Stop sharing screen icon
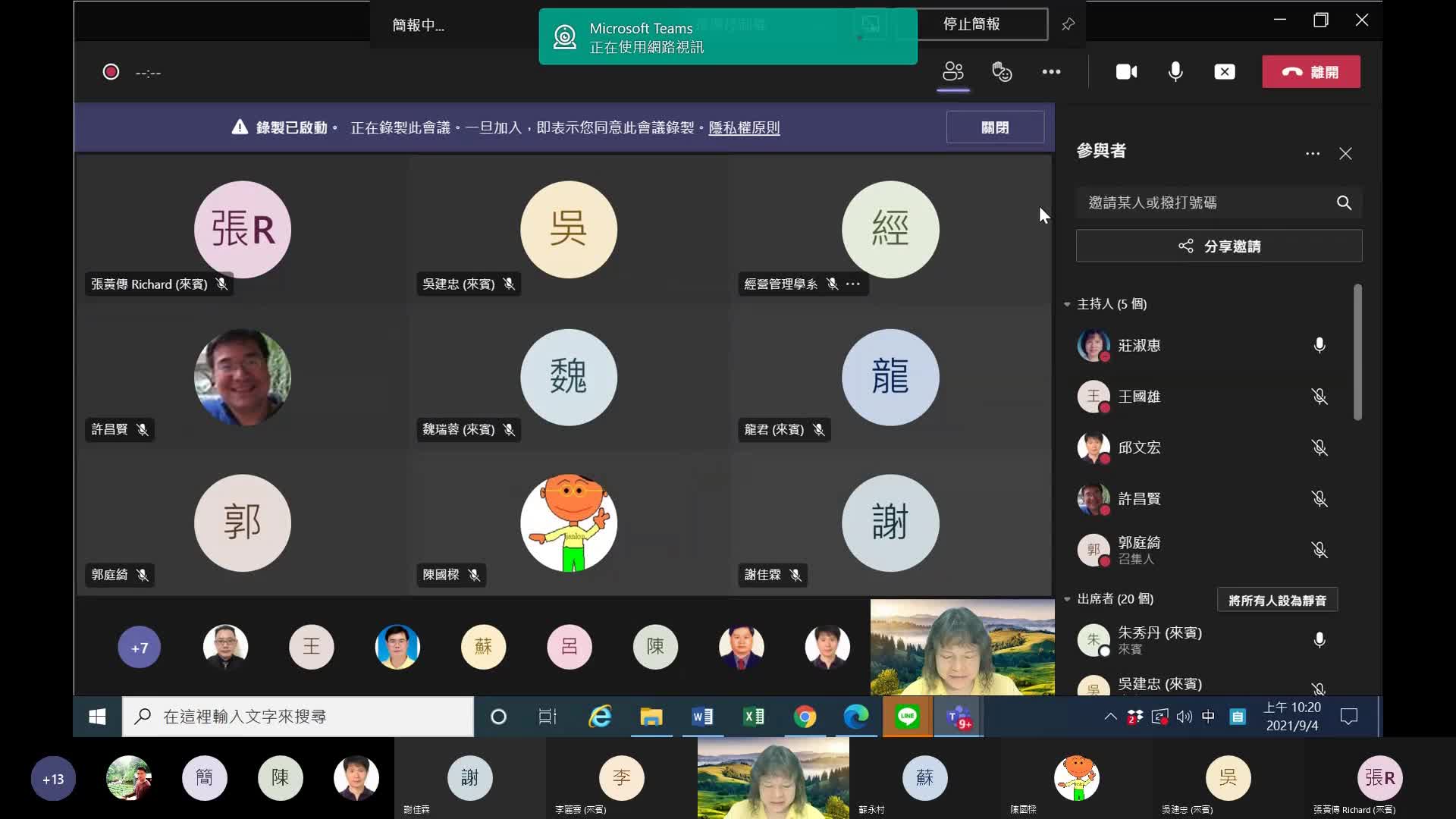1456x819 pixels. tap(1225, 72)
